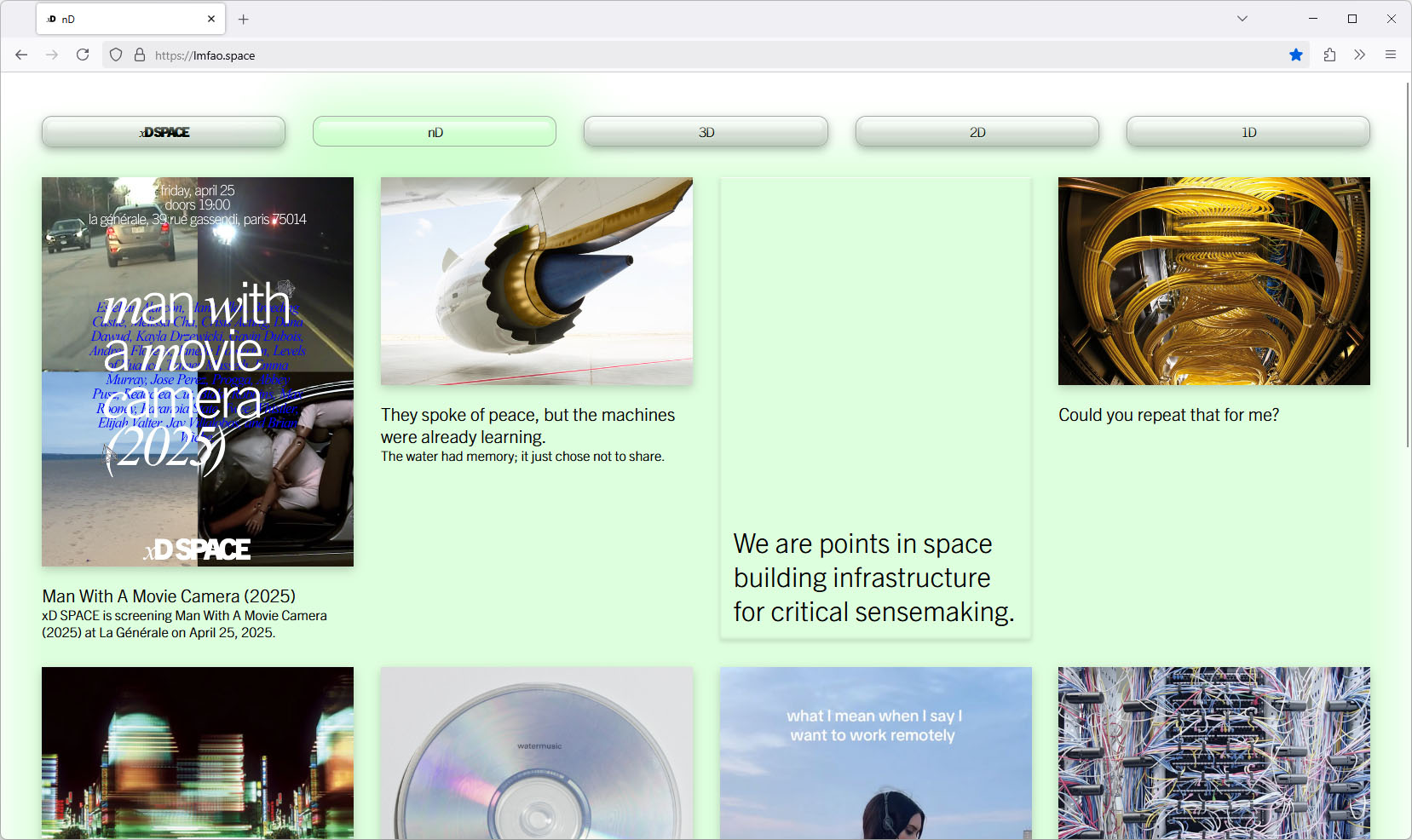1412x840 pixels.
Task: Show more tools overflow chevron
Action: tap(1360, 55)
